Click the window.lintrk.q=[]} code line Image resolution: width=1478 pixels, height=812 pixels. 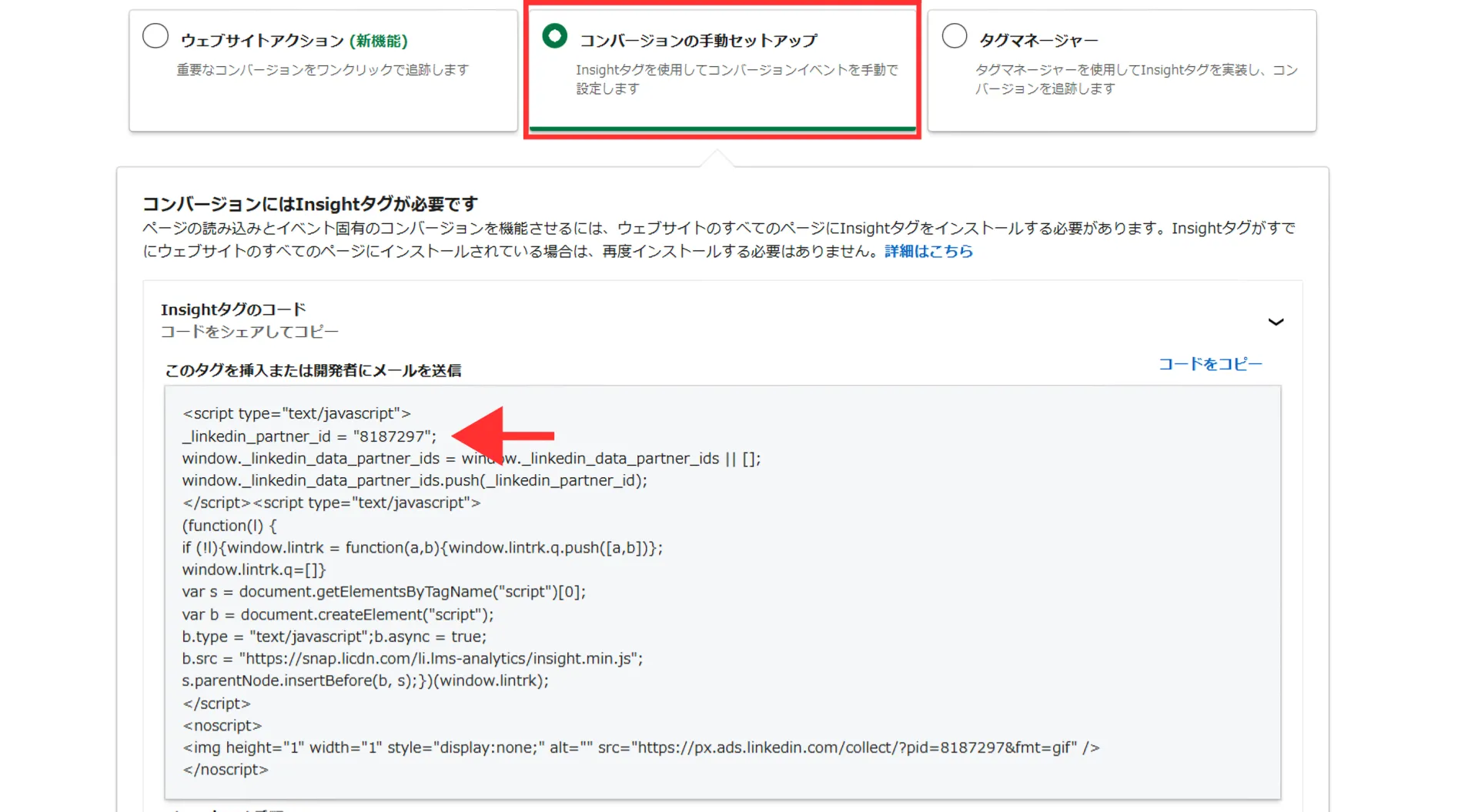tap(254, 570)
